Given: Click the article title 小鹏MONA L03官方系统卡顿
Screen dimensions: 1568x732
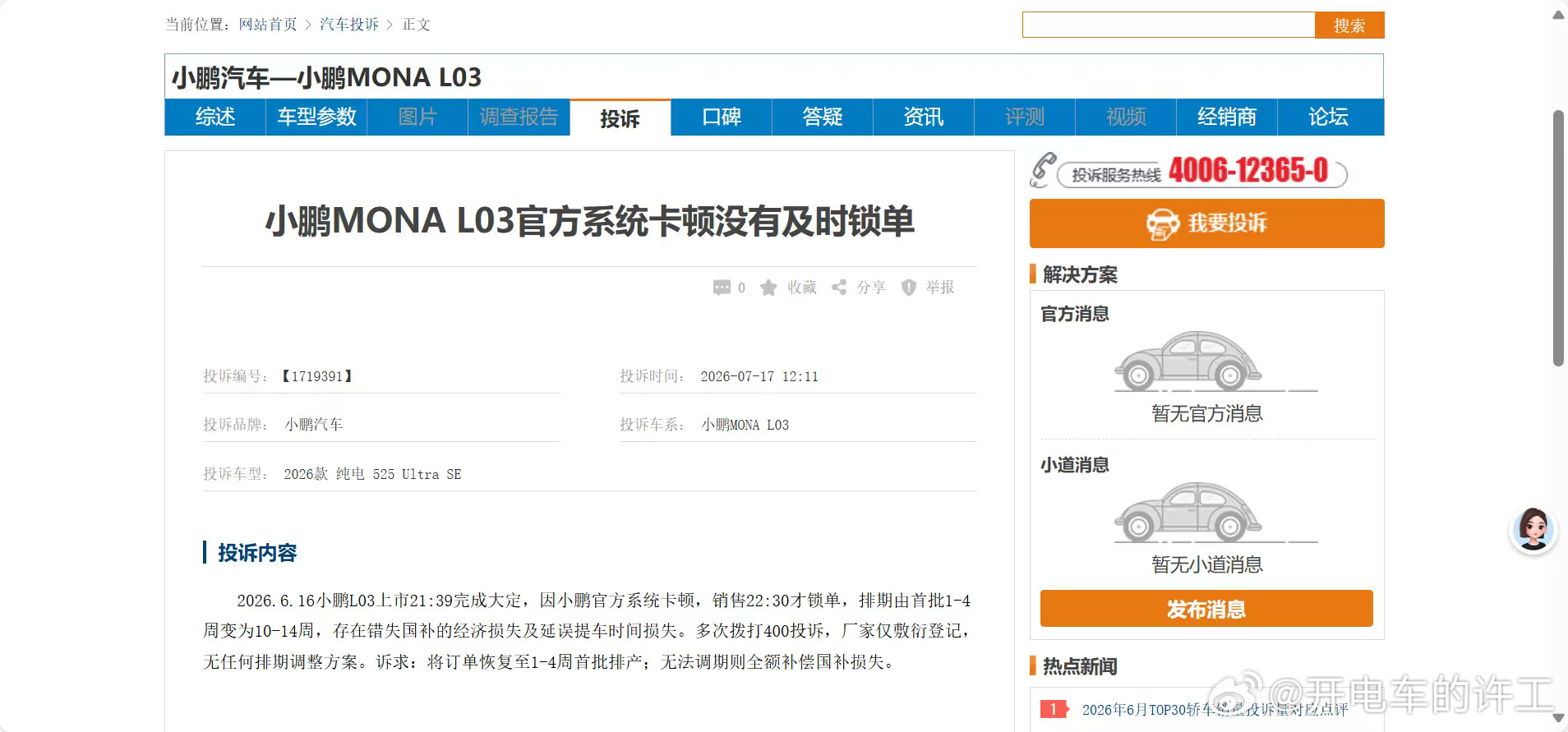Looking at the screenshot, I should pos(589,221).
